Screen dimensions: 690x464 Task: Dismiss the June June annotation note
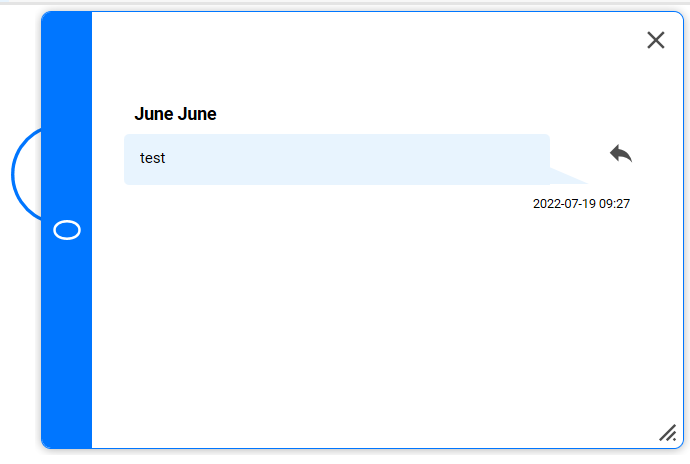656,40
